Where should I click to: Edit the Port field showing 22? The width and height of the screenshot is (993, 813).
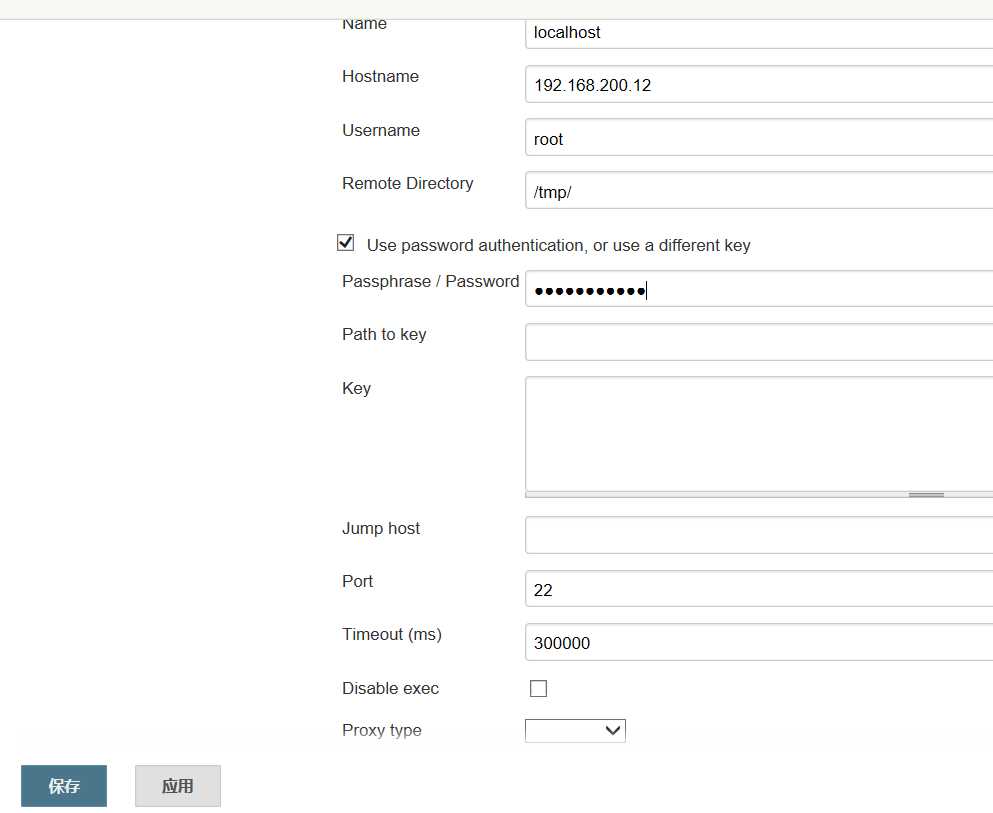759,589
